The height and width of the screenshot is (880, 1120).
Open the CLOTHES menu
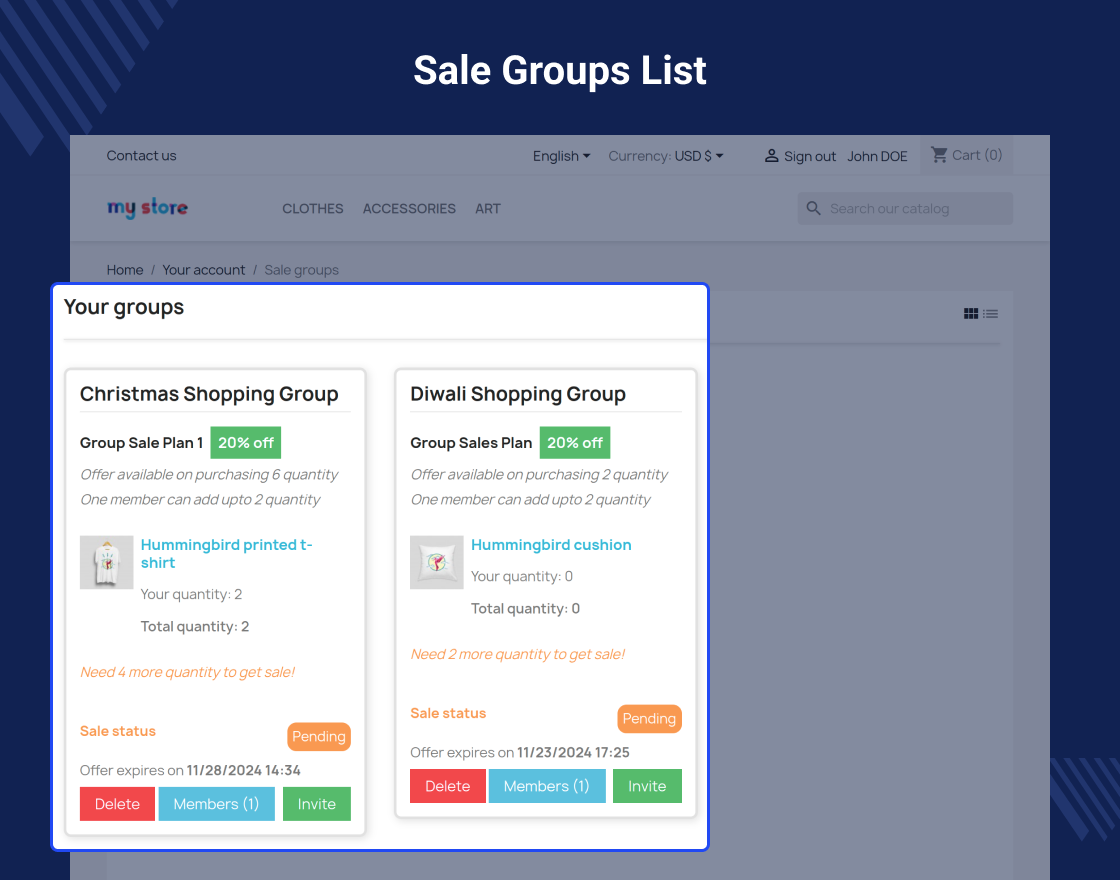coord(313,209)
